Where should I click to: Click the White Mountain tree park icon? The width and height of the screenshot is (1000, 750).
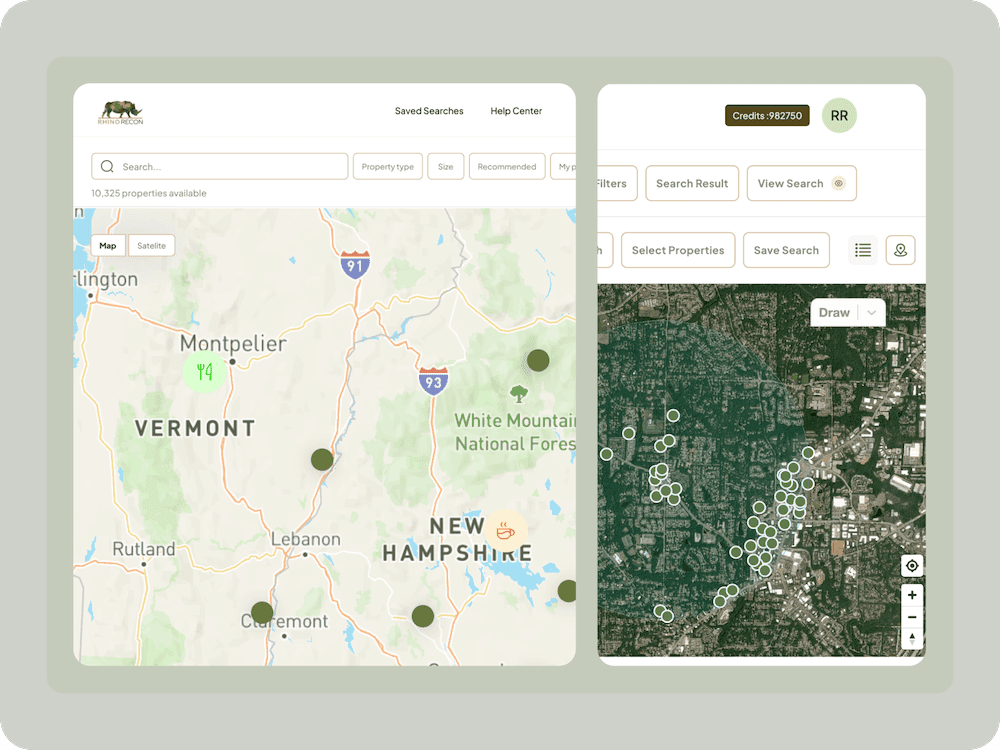click(519, 393)
